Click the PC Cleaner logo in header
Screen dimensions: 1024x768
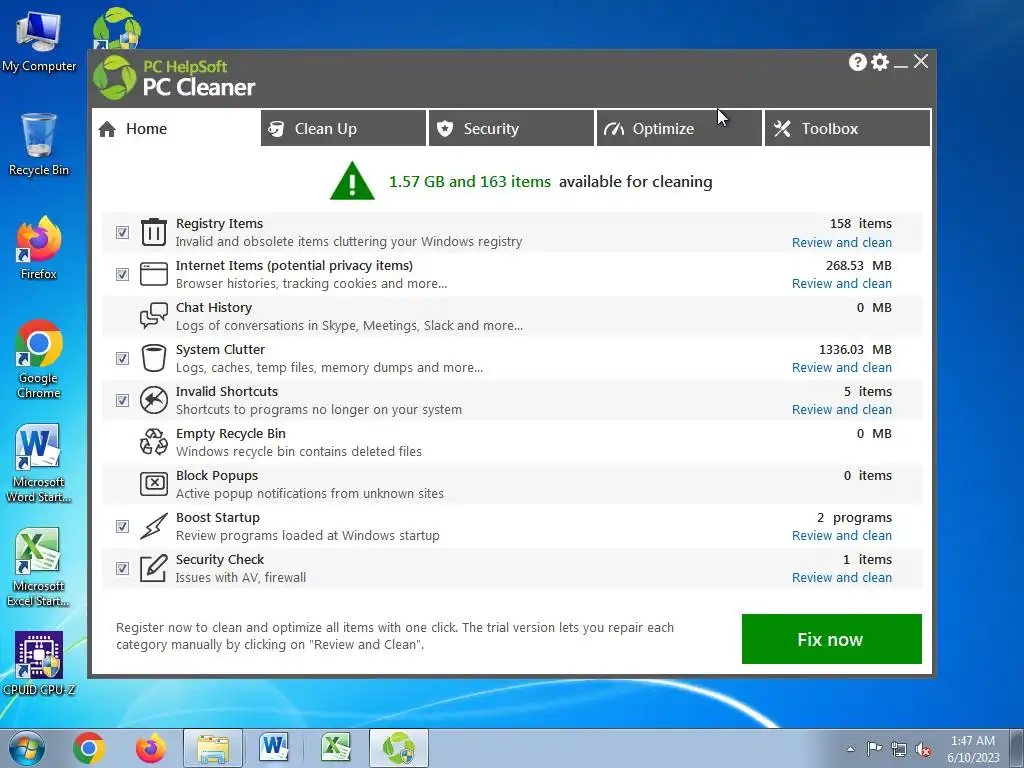click(115, 77)
